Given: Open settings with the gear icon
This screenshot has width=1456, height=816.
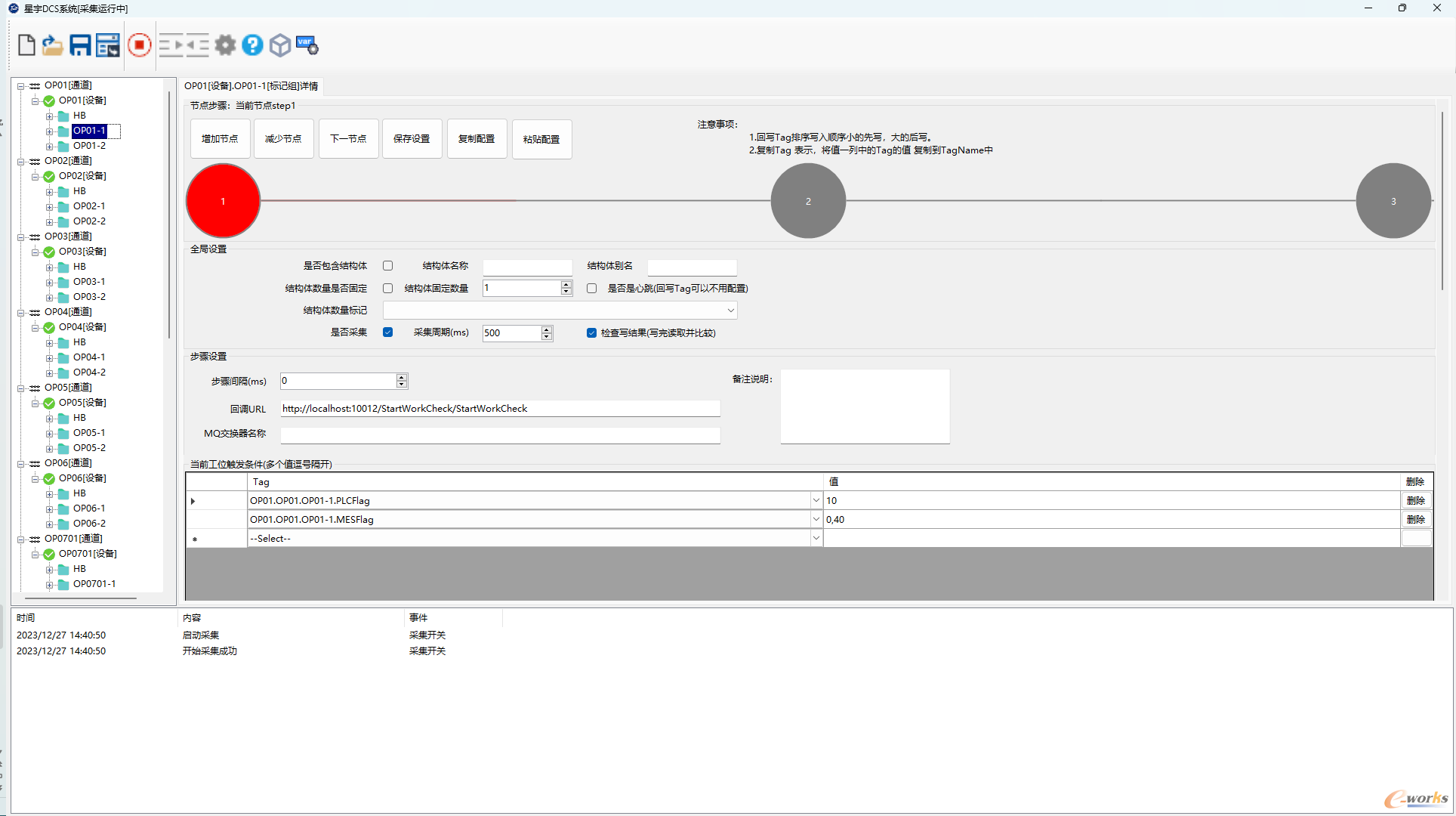Looking at the screenshot, I should [x=225, y=45].
